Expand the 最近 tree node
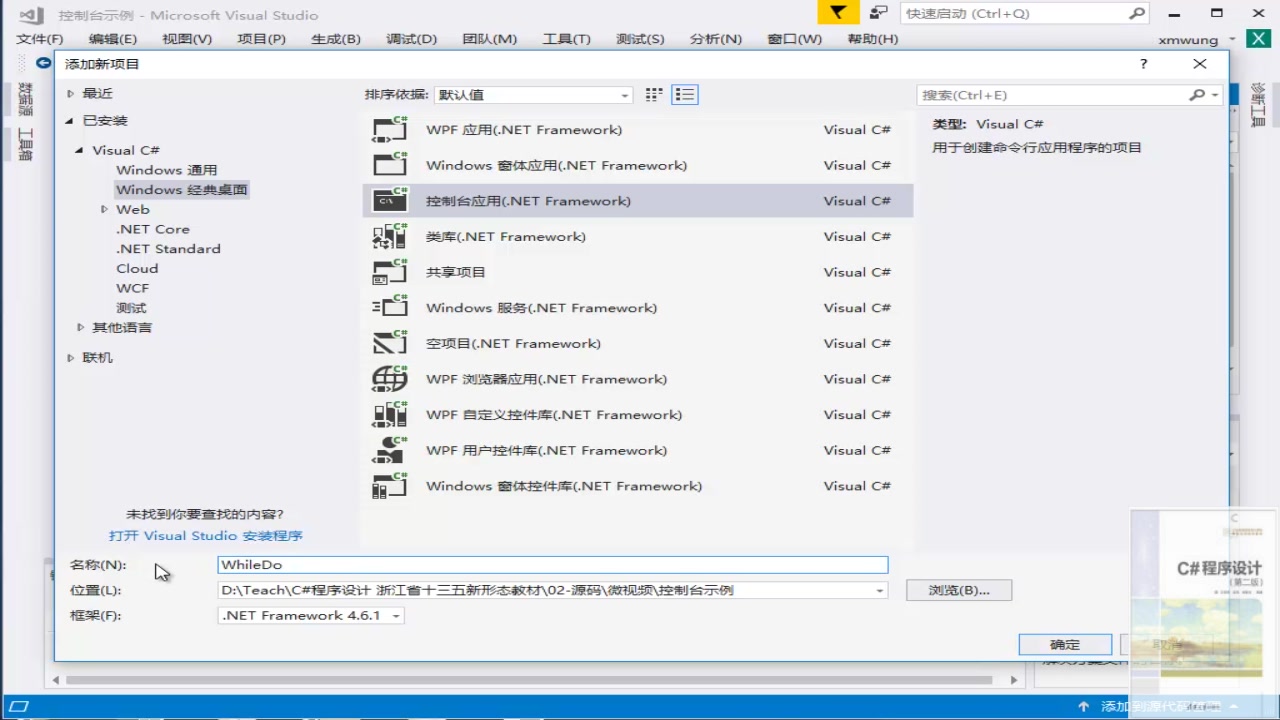The height and width of the screenshot is (720, 1280). coord(70,93)
